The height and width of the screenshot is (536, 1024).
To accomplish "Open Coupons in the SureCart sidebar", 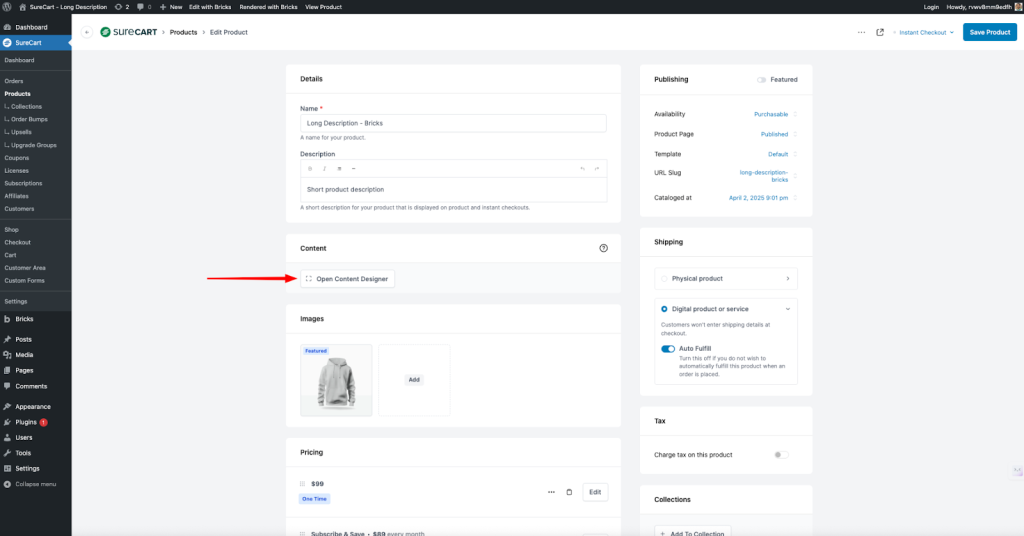I will [x=17, y=158].
